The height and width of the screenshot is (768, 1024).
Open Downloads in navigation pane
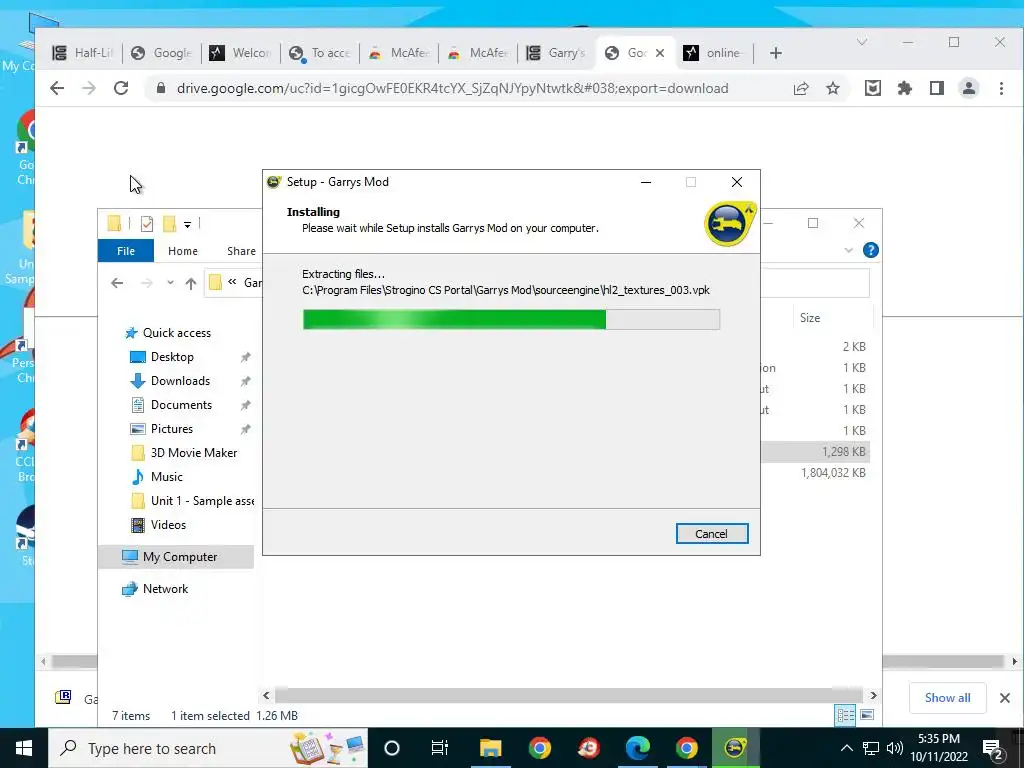(x=170, y=381)
